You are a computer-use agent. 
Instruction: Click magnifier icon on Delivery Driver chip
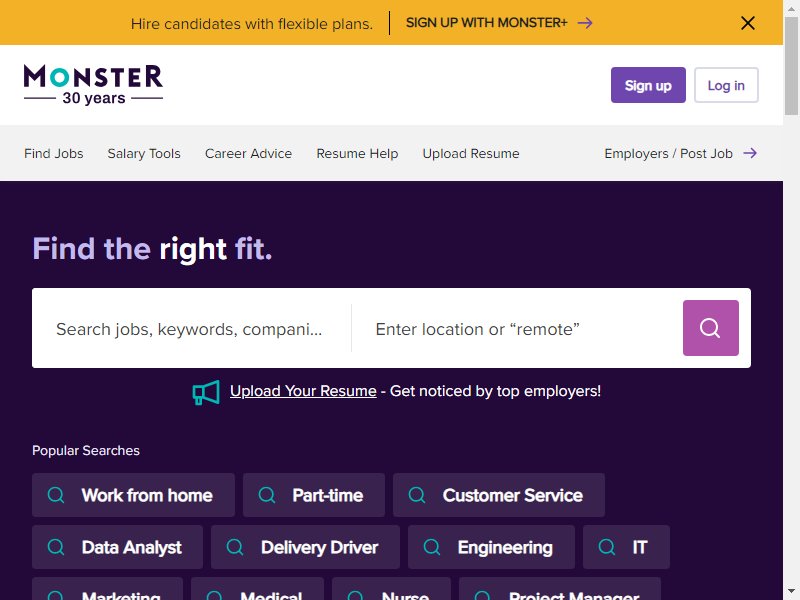235,547
